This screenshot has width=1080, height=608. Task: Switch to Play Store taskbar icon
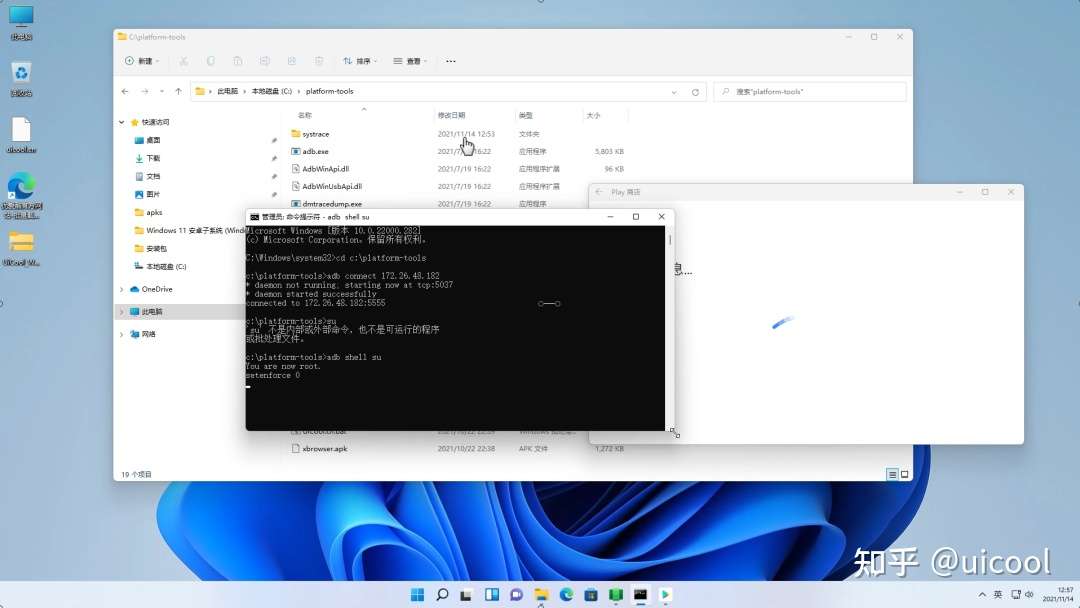click(665, 594)
